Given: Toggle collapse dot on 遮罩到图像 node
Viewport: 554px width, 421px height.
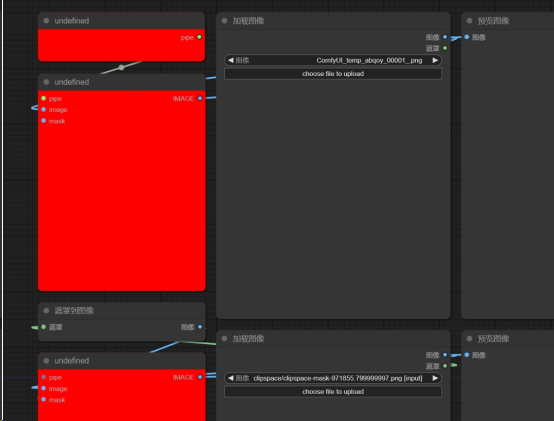Looking at the screenshot, I should click(46, 310).
